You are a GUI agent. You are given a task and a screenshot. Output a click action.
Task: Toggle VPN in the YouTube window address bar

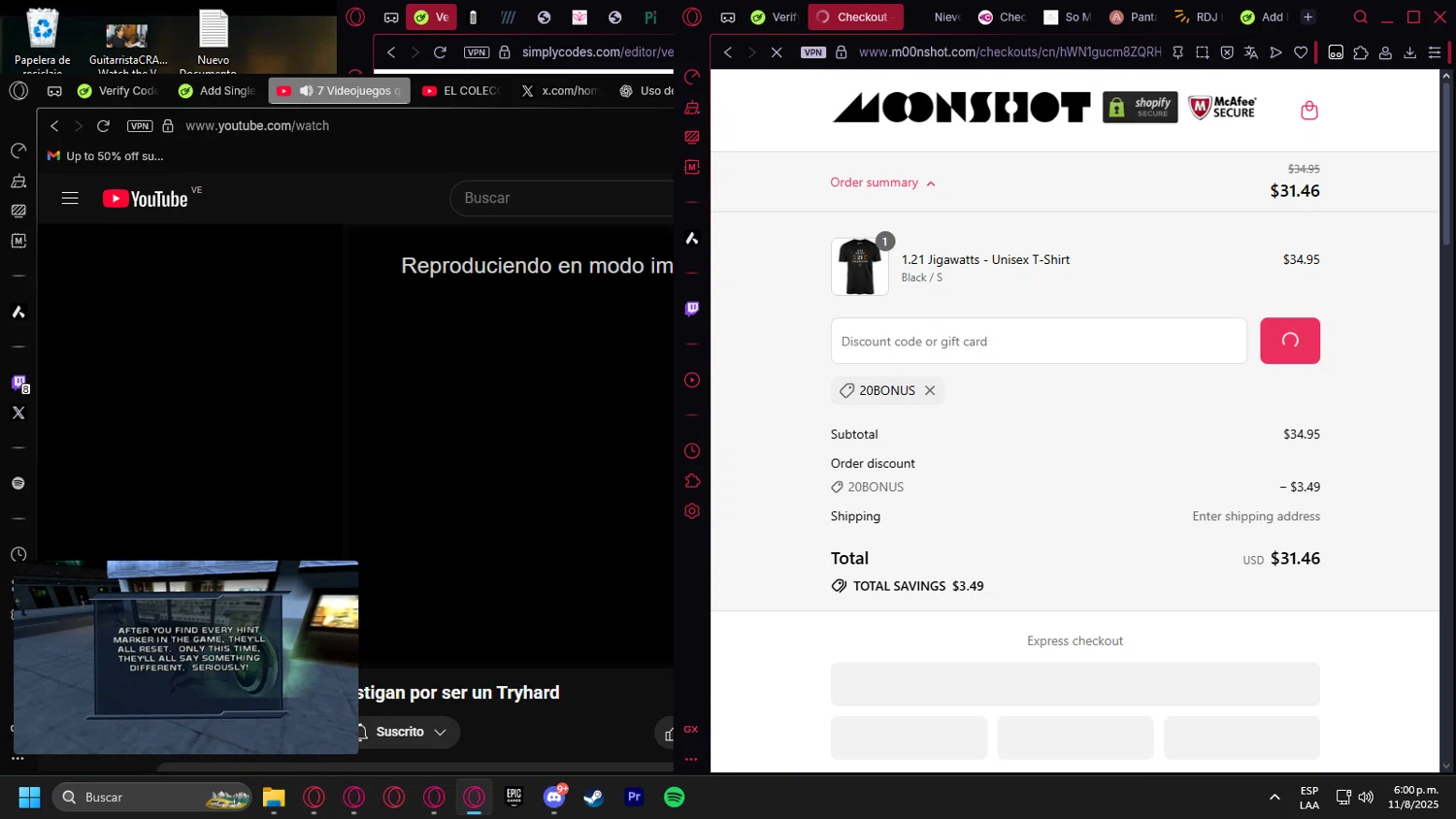click(140, 126)
